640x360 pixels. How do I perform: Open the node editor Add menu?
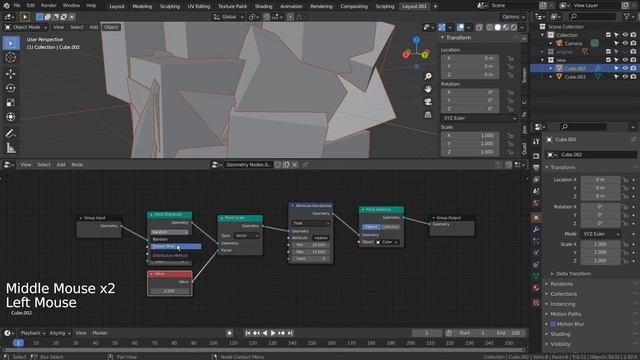(x=61, y=164)
